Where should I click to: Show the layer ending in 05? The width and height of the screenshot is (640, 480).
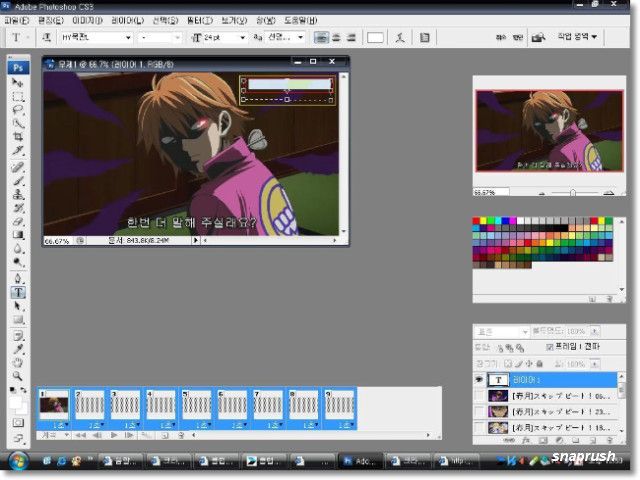tap(480, 396)
